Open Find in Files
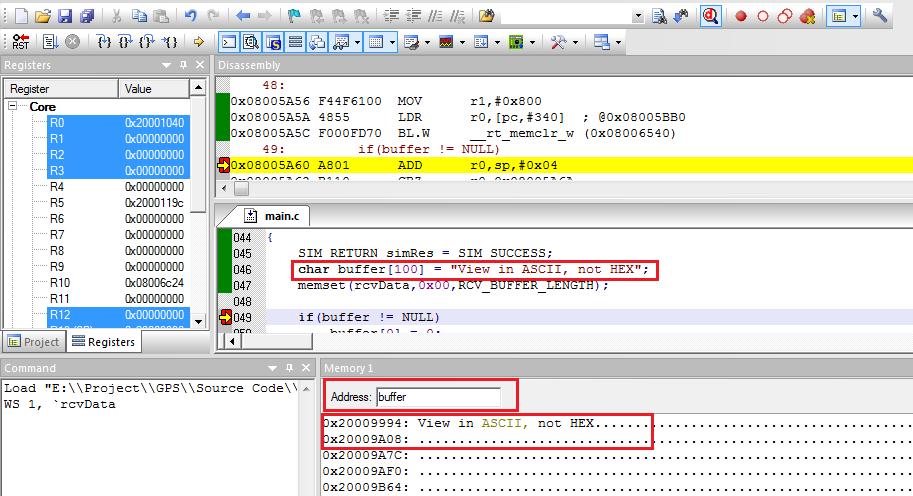Viewport: 913px width, 496px height. coord(487,16)
